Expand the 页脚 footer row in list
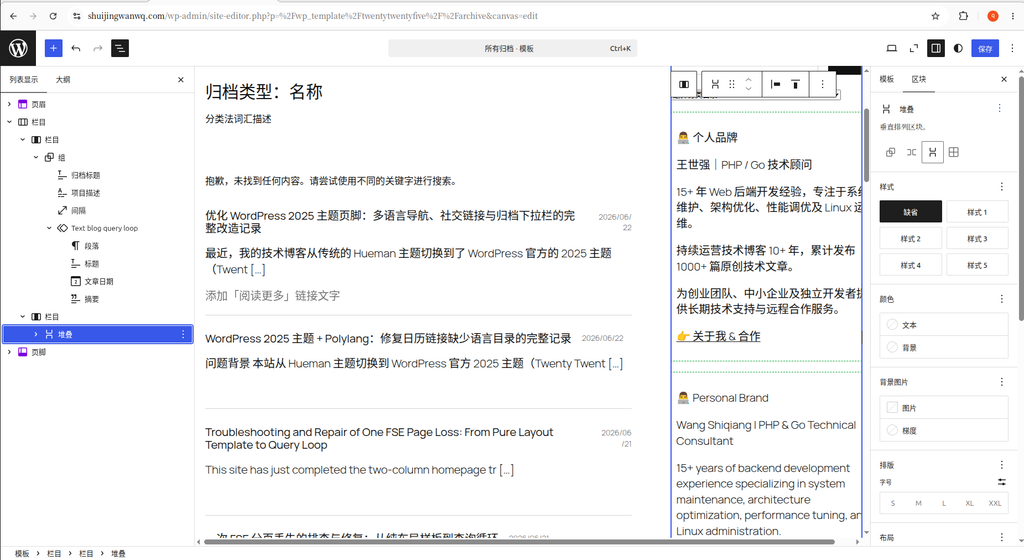1024x560 pixels. pos(9,352)
